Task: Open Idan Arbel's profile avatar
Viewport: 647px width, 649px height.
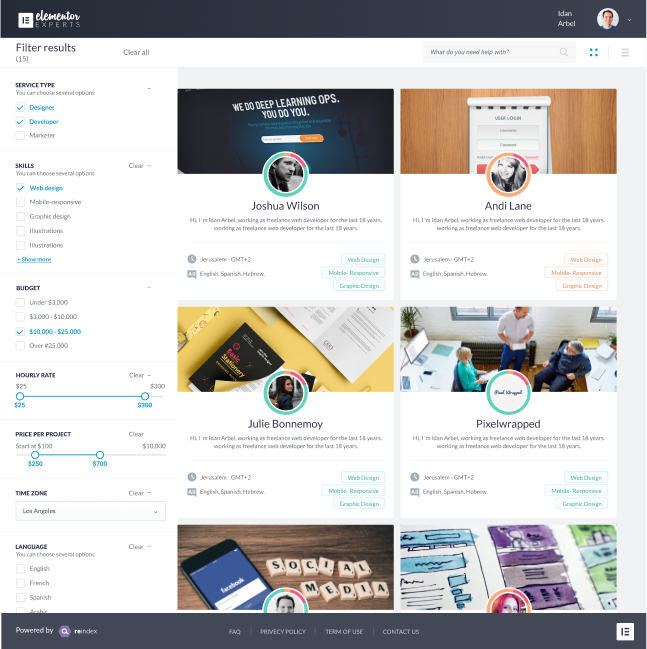Action: point(607,19)
